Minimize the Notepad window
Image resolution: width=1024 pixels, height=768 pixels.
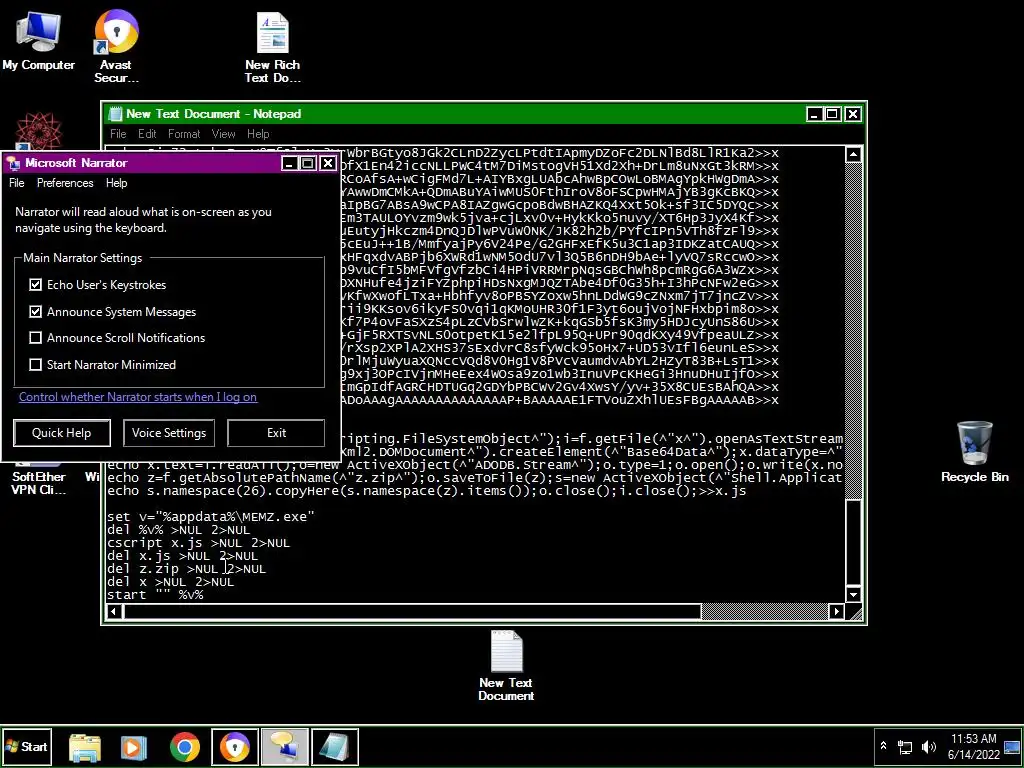[814, 114]
